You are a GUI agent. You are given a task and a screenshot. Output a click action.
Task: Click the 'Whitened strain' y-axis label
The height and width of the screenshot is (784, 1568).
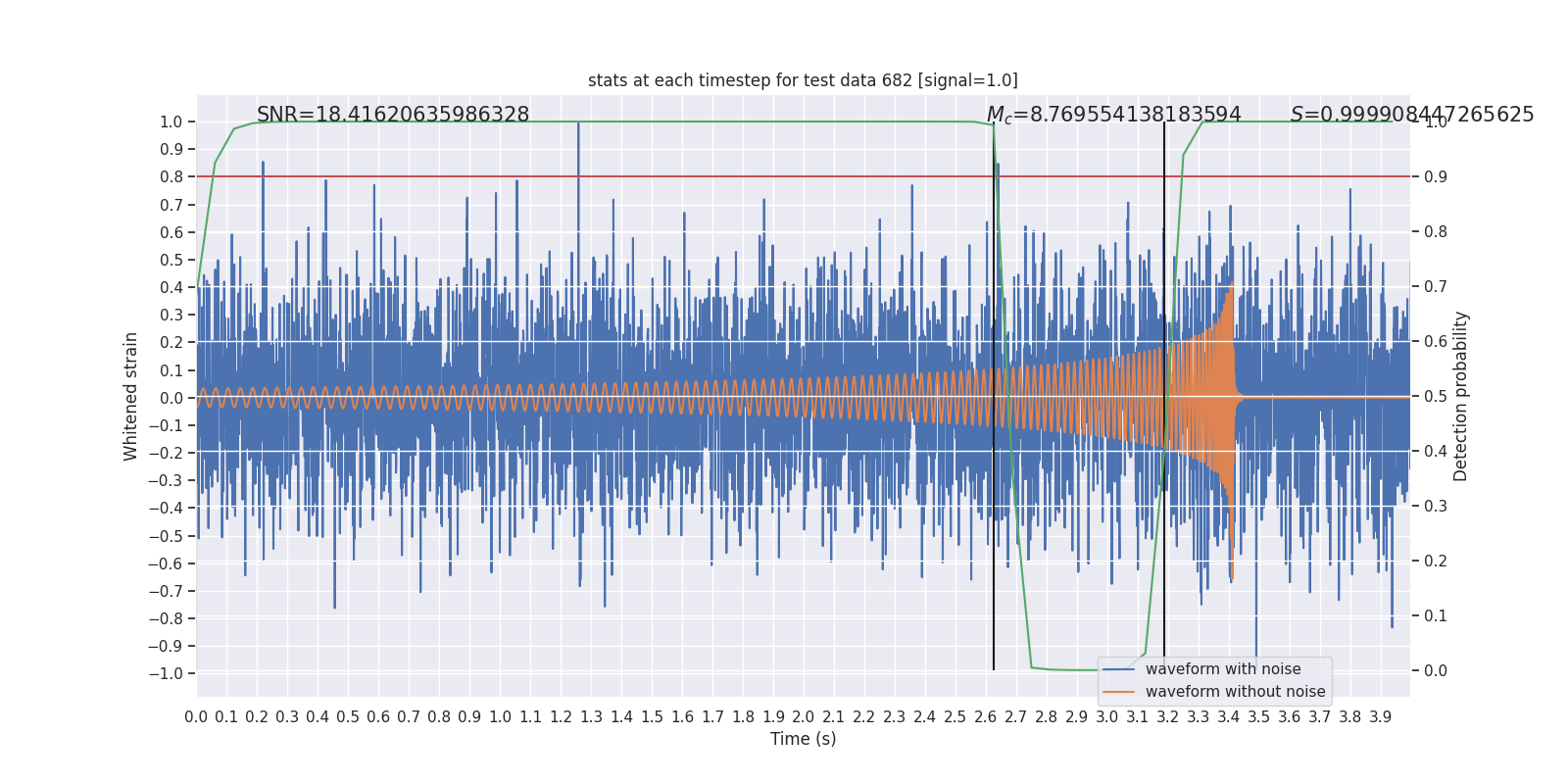point(131,396)
